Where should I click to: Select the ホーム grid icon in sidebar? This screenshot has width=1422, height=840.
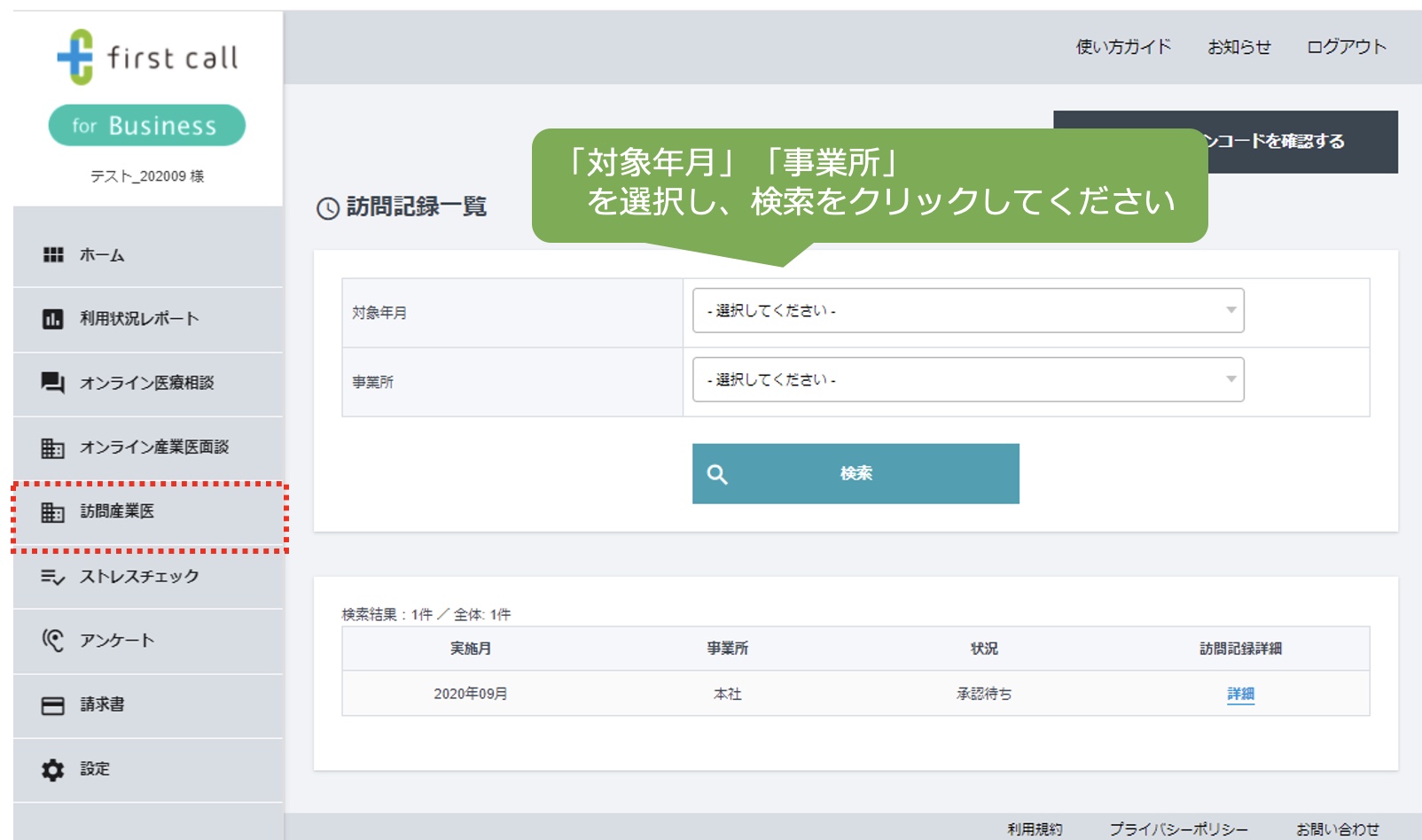coord(53,254)
